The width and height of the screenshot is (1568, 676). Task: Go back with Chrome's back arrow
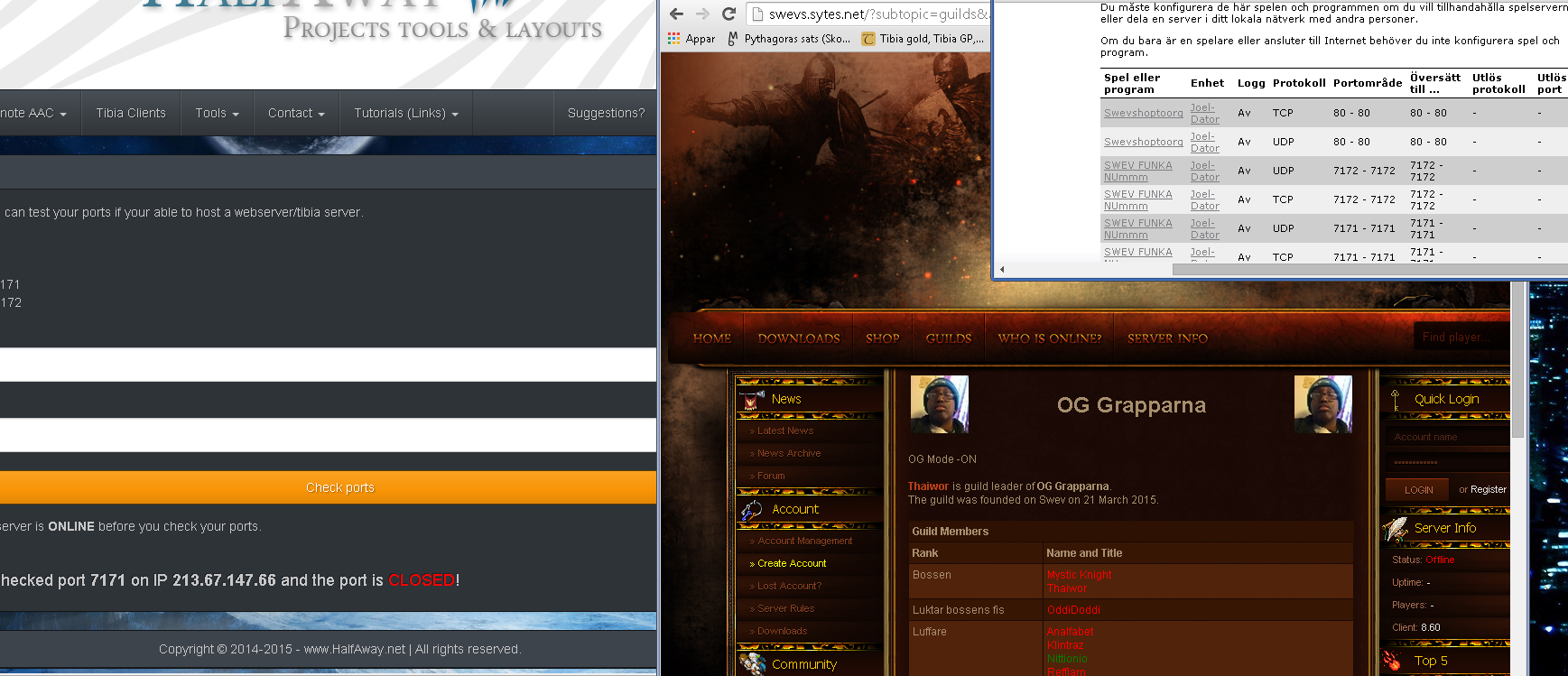coord(676,14)
